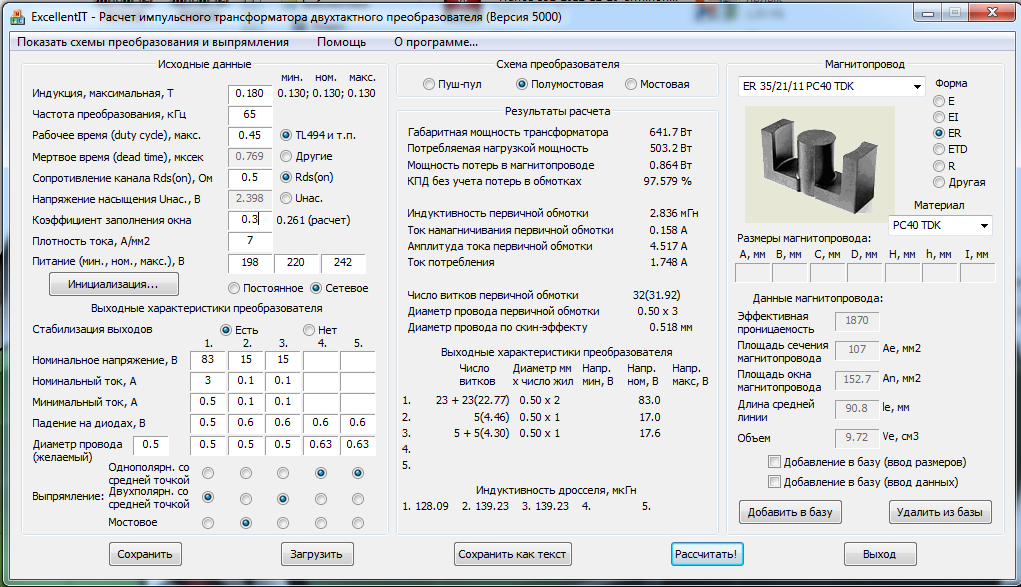Click the «Рассчитать!» button
The width and height of the screenshot is (1021, 587).
coord(706,554)
